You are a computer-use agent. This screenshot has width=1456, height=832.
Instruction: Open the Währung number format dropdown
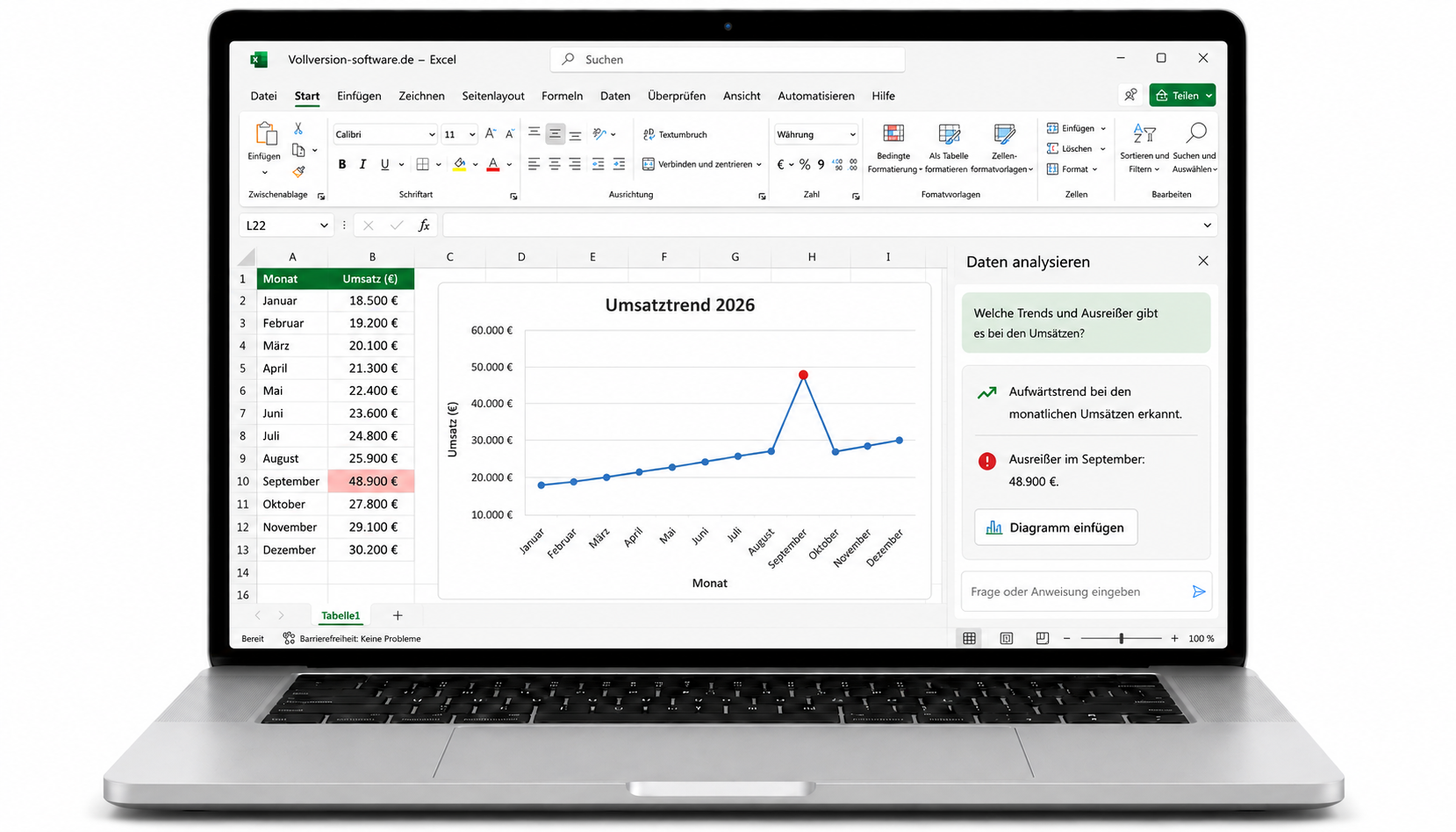(x=852, y=134)
